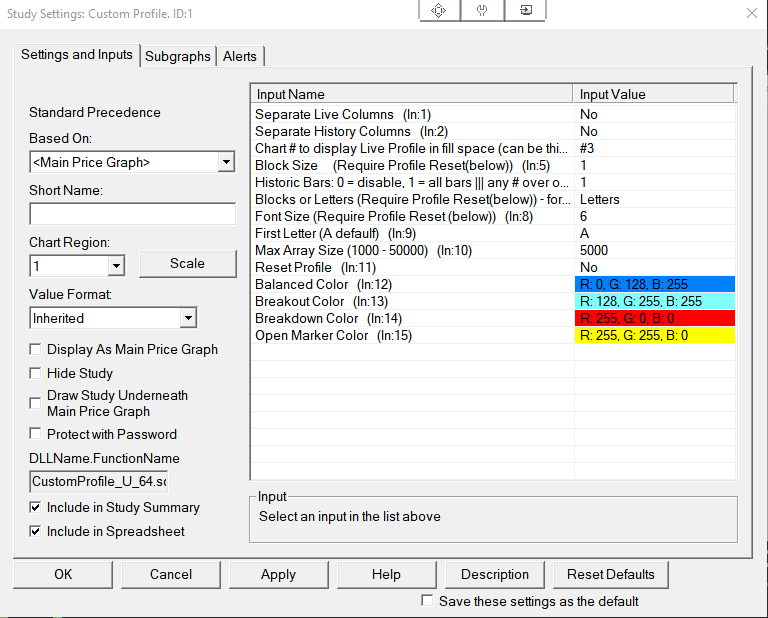
Task: Open the Alerts tab
Action: 241,57
